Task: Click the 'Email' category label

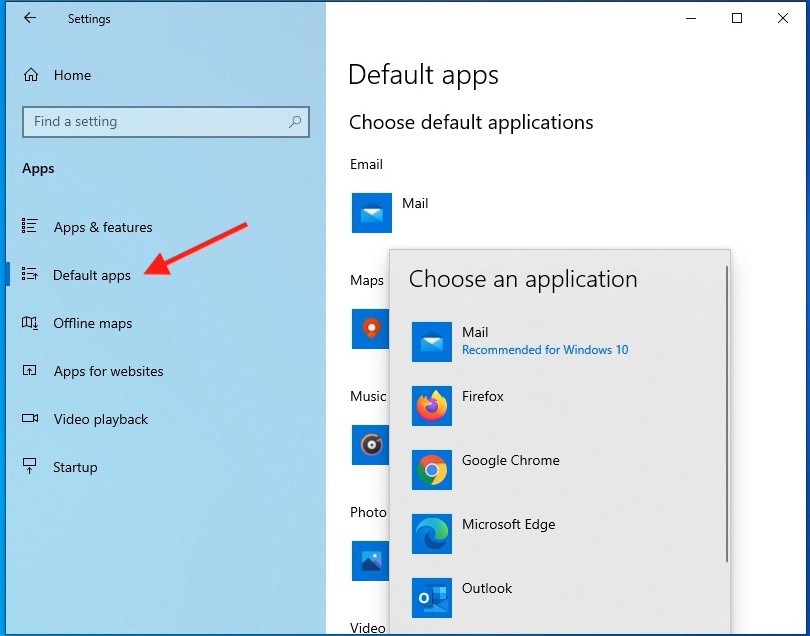Action: (x=366, y=164)
